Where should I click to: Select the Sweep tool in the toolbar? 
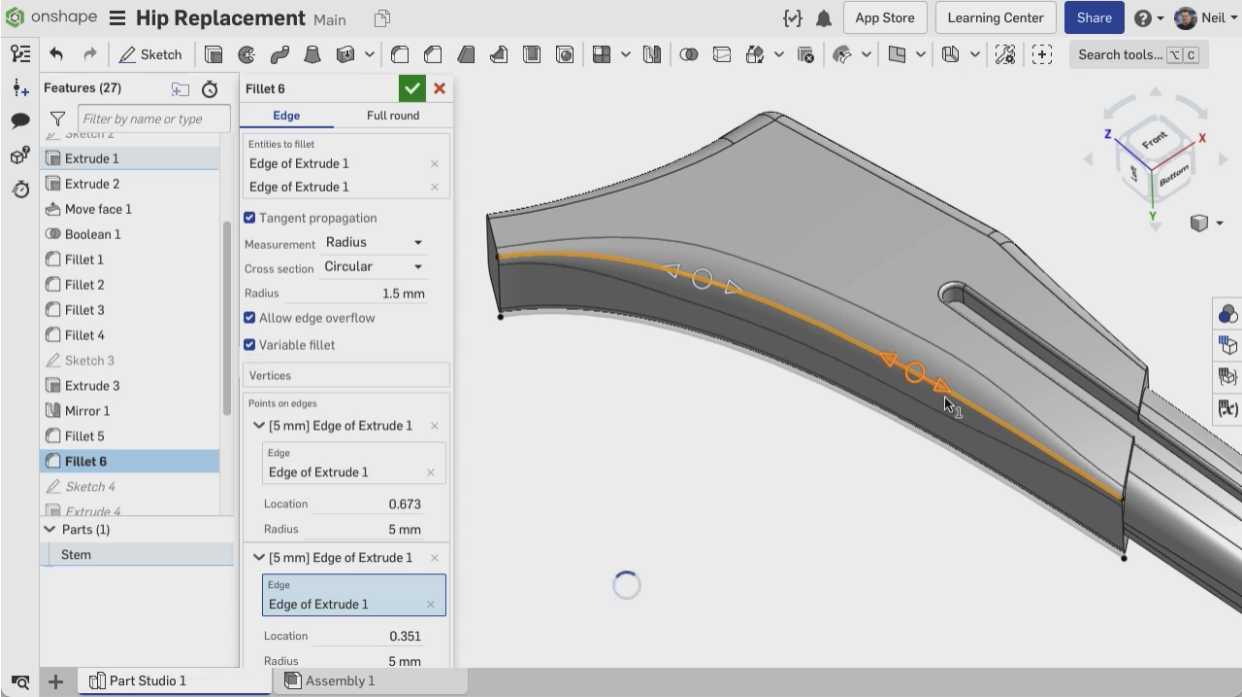279,55
